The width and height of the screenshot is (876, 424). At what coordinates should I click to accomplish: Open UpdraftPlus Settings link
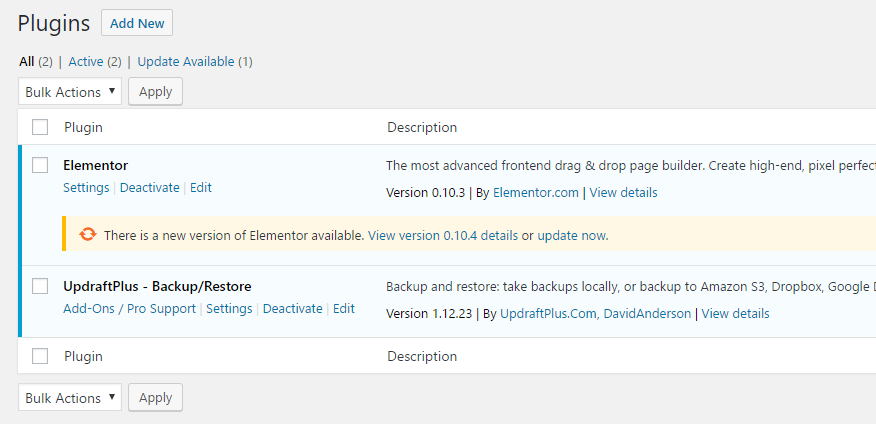pos(229,309)
